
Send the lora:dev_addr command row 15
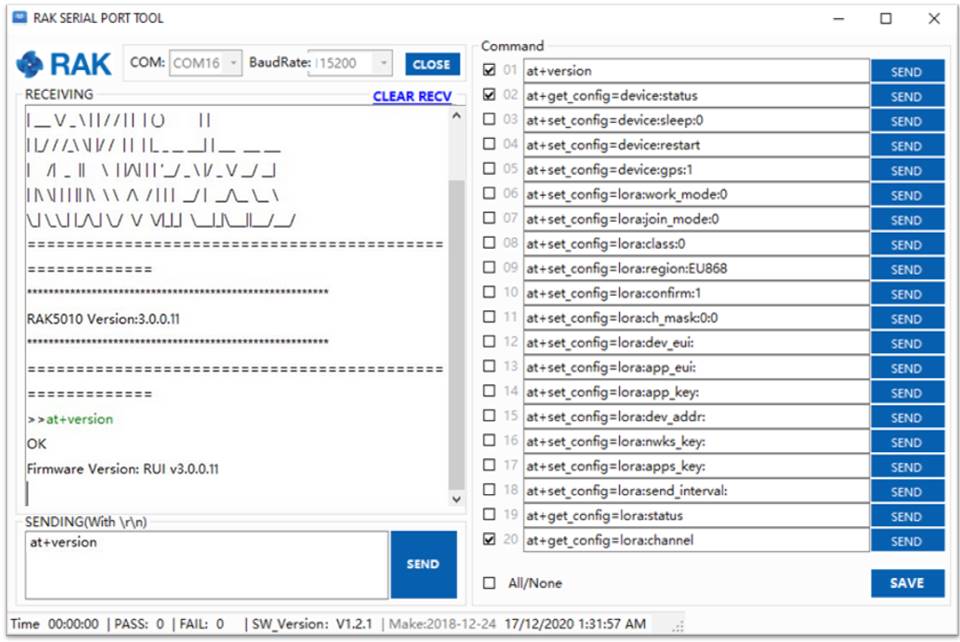tap(907, 417)
